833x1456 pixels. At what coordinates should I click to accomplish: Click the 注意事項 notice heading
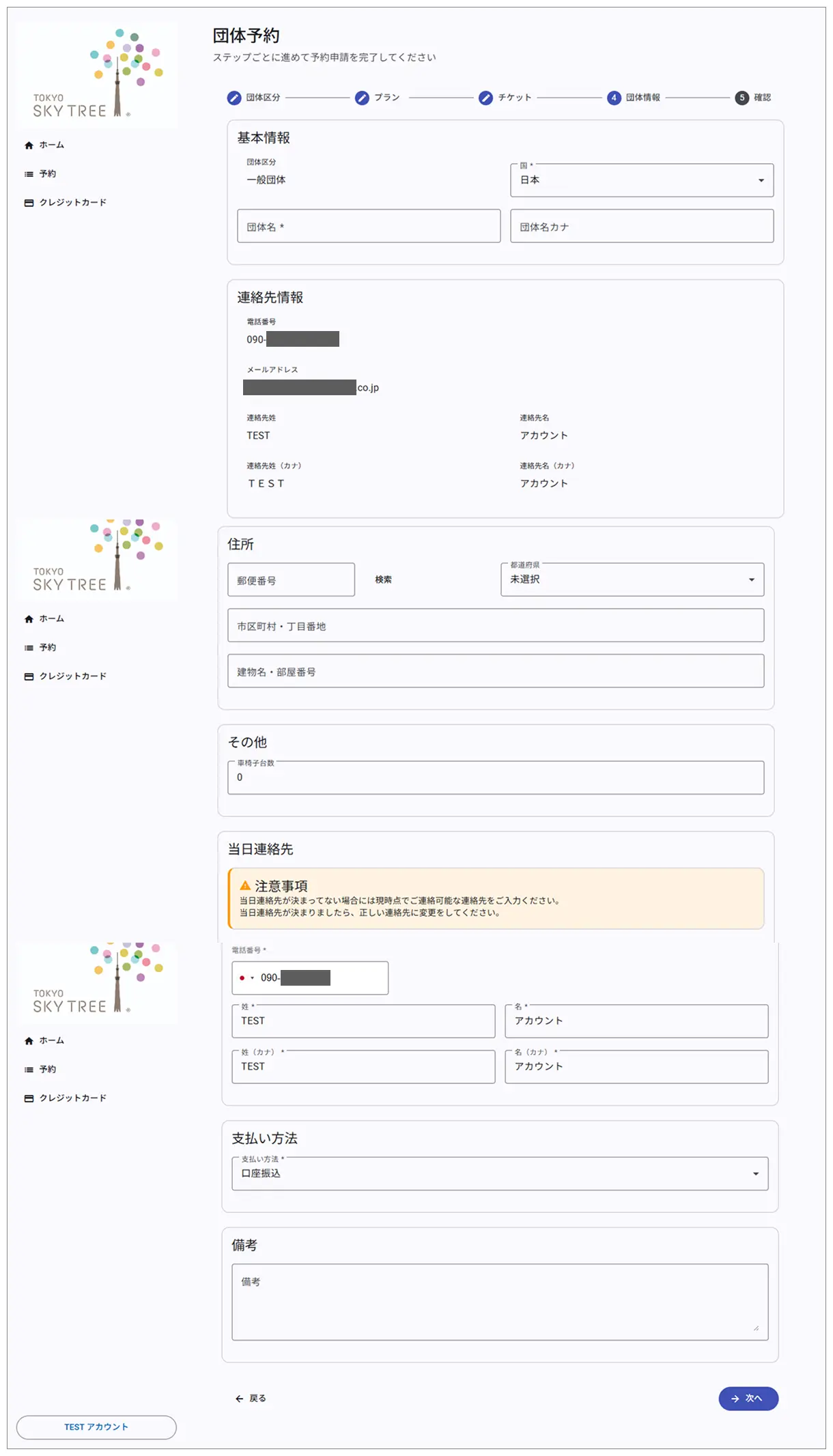click(x=281, y=886)
